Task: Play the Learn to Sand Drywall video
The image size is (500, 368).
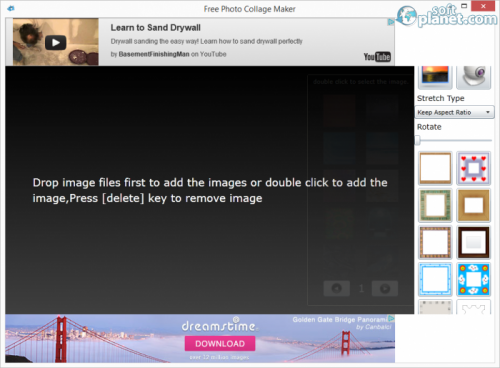Action: (56, 42)
